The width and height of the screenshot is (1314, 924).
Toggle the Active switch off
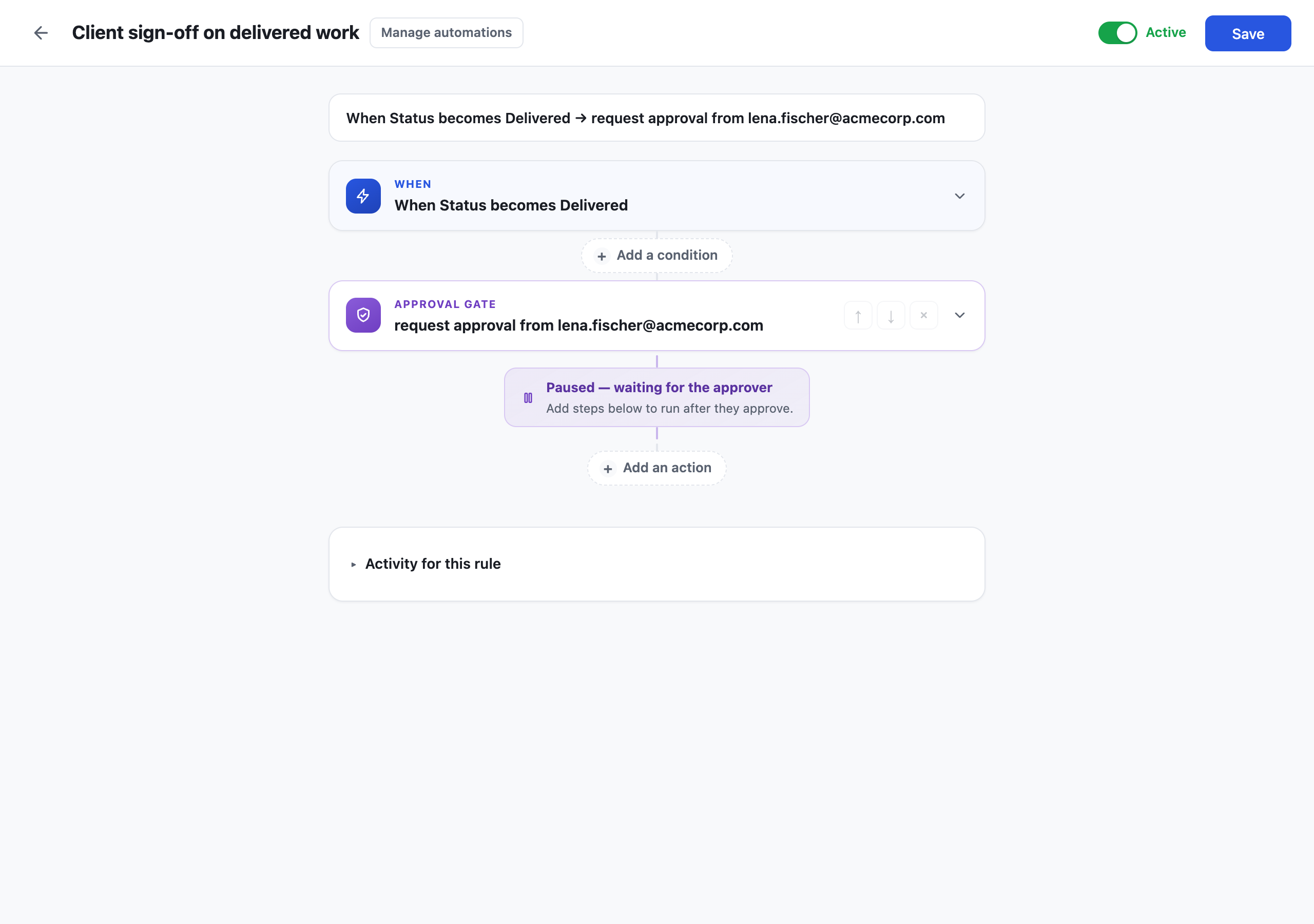coord(1117,33)
